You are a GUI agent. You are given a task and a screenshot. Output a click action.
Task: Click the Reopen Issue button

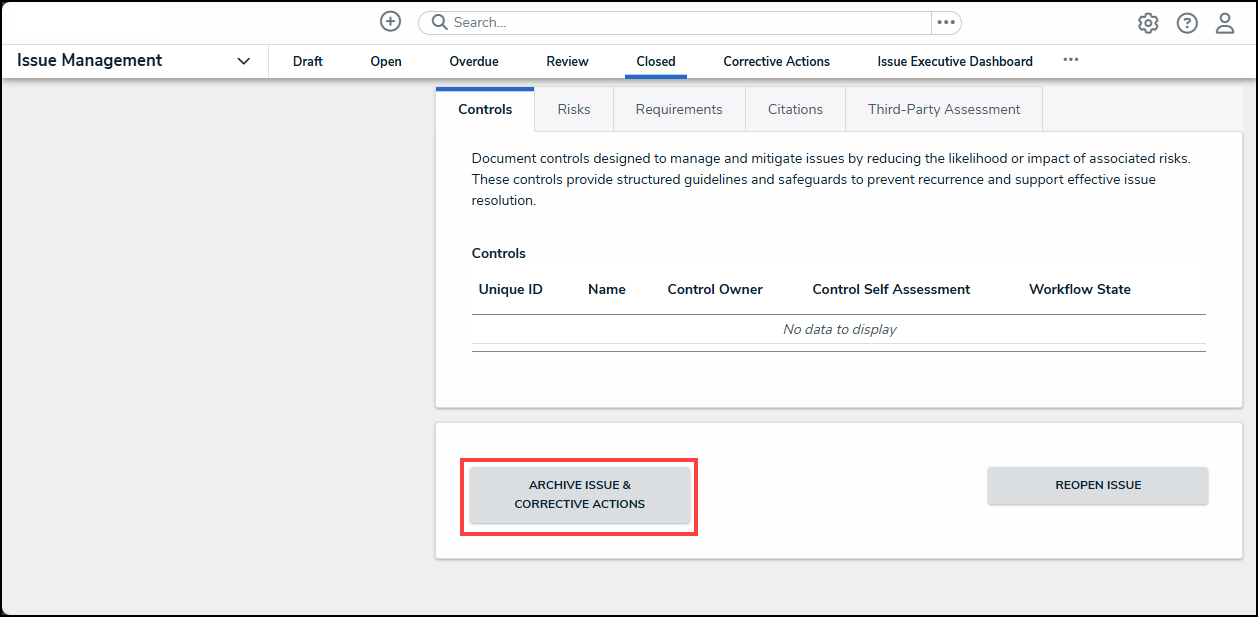click(1097, 485)
